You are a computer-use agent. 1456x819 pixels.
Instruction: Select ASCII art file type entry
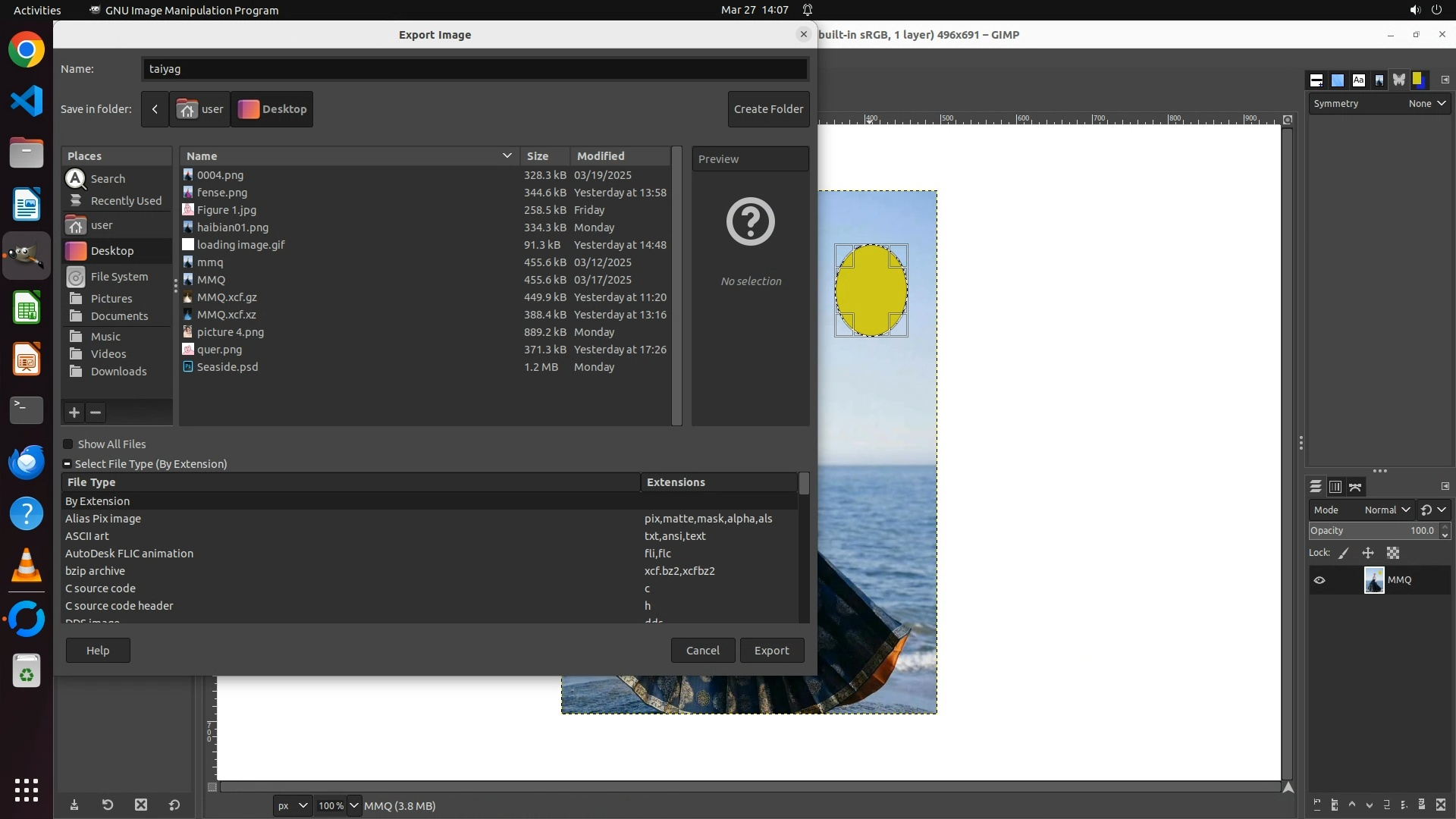click(x=87, y=536)
